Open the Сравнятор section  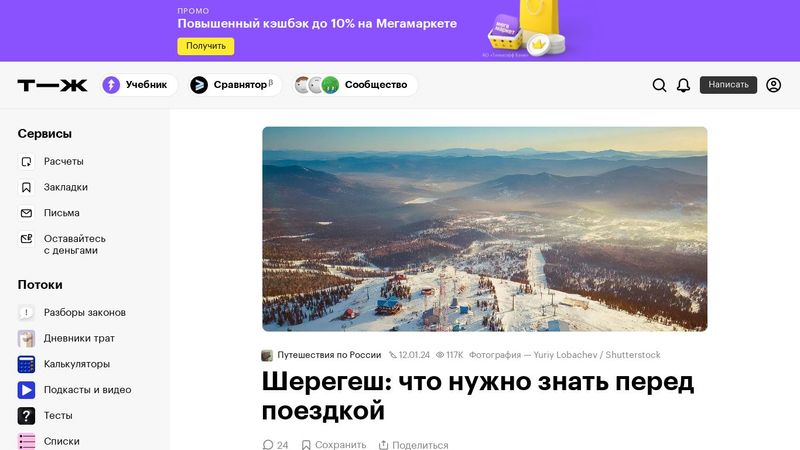point(235,85)
